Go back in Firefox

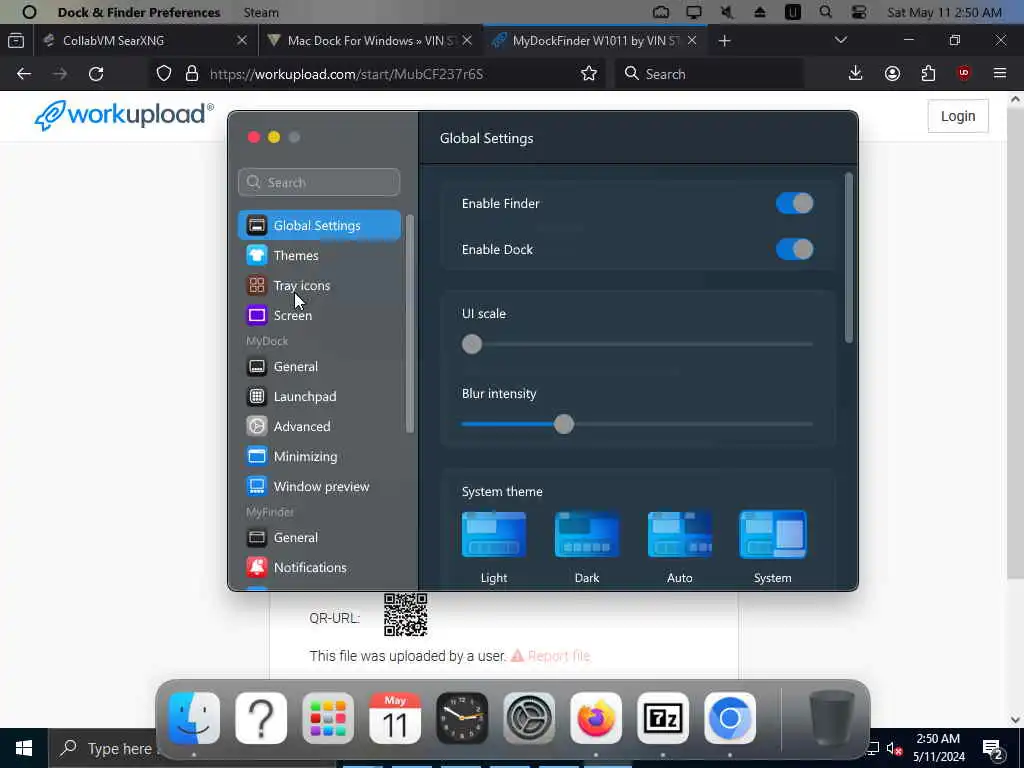pos(24,74)
